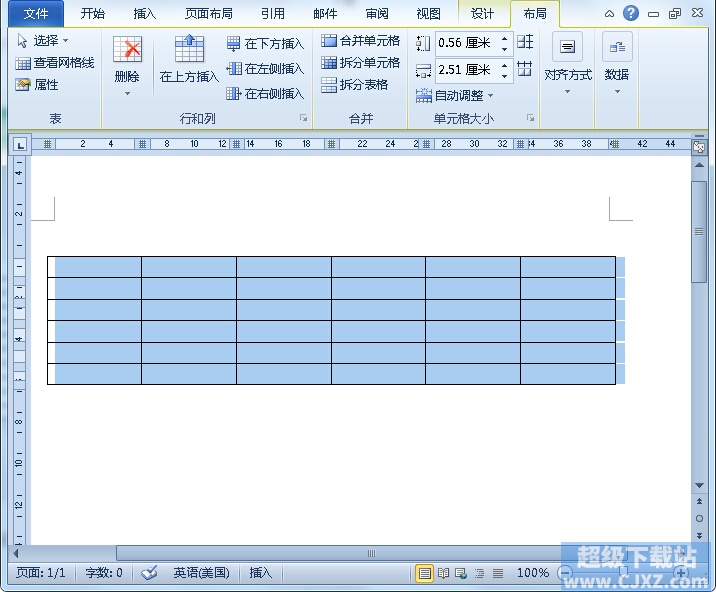Click the distribute columns icon
This screenshot has width=716, height=592.
525,69
